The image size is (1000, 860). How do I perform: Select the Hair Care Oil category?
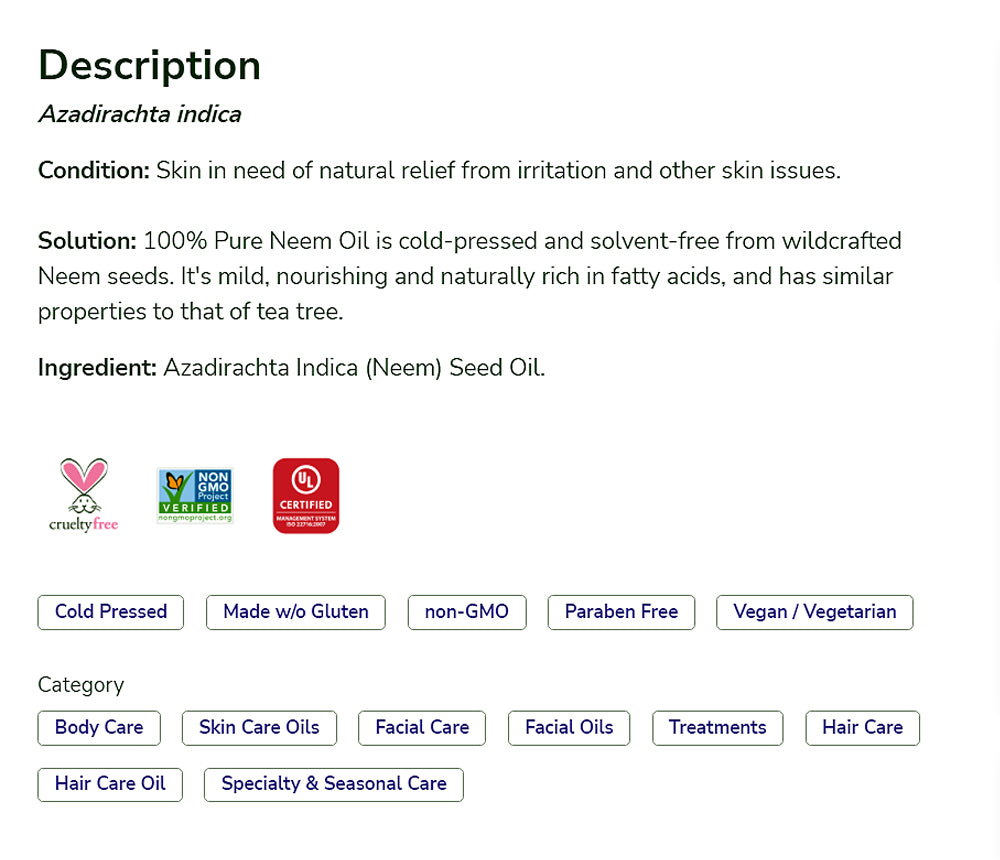tap(110, 784)
